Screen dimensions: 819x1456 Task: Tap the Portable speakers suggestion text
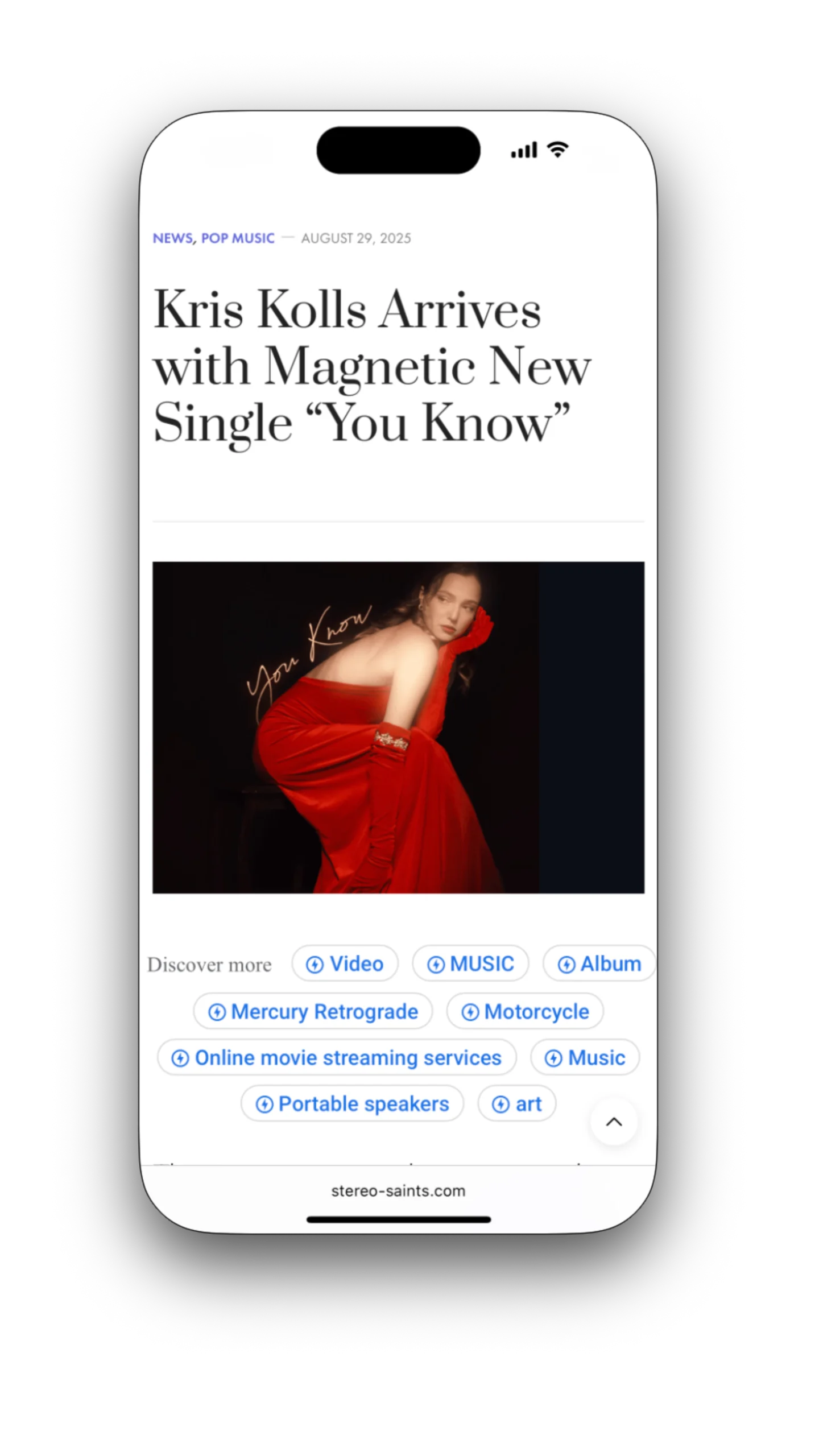coord(363,1104)
